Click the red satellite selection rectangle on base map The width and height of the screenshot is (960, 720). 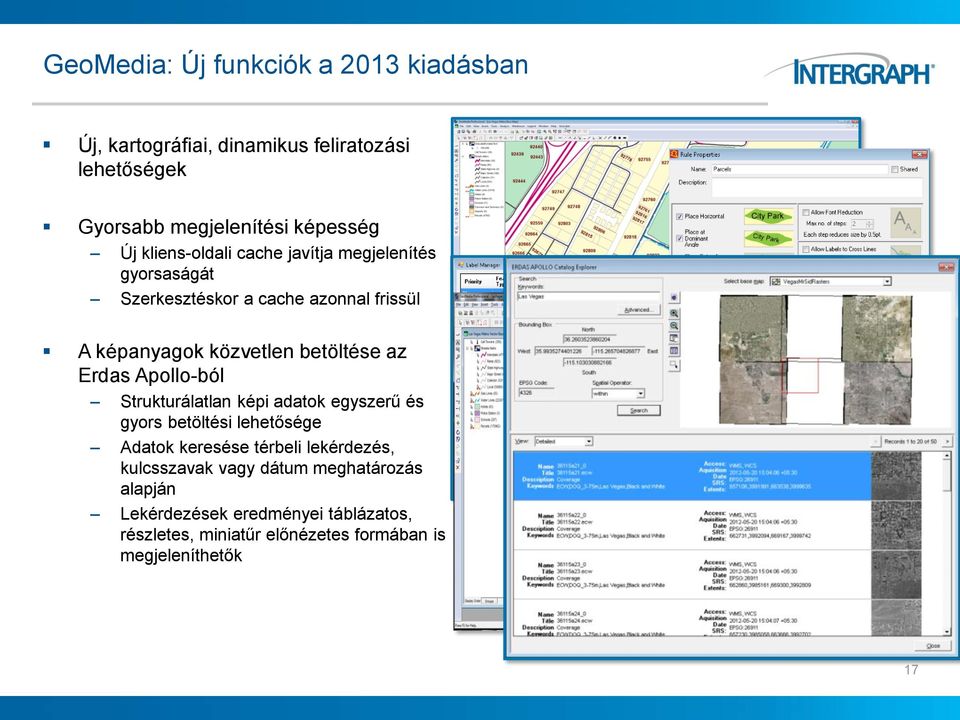801,375
